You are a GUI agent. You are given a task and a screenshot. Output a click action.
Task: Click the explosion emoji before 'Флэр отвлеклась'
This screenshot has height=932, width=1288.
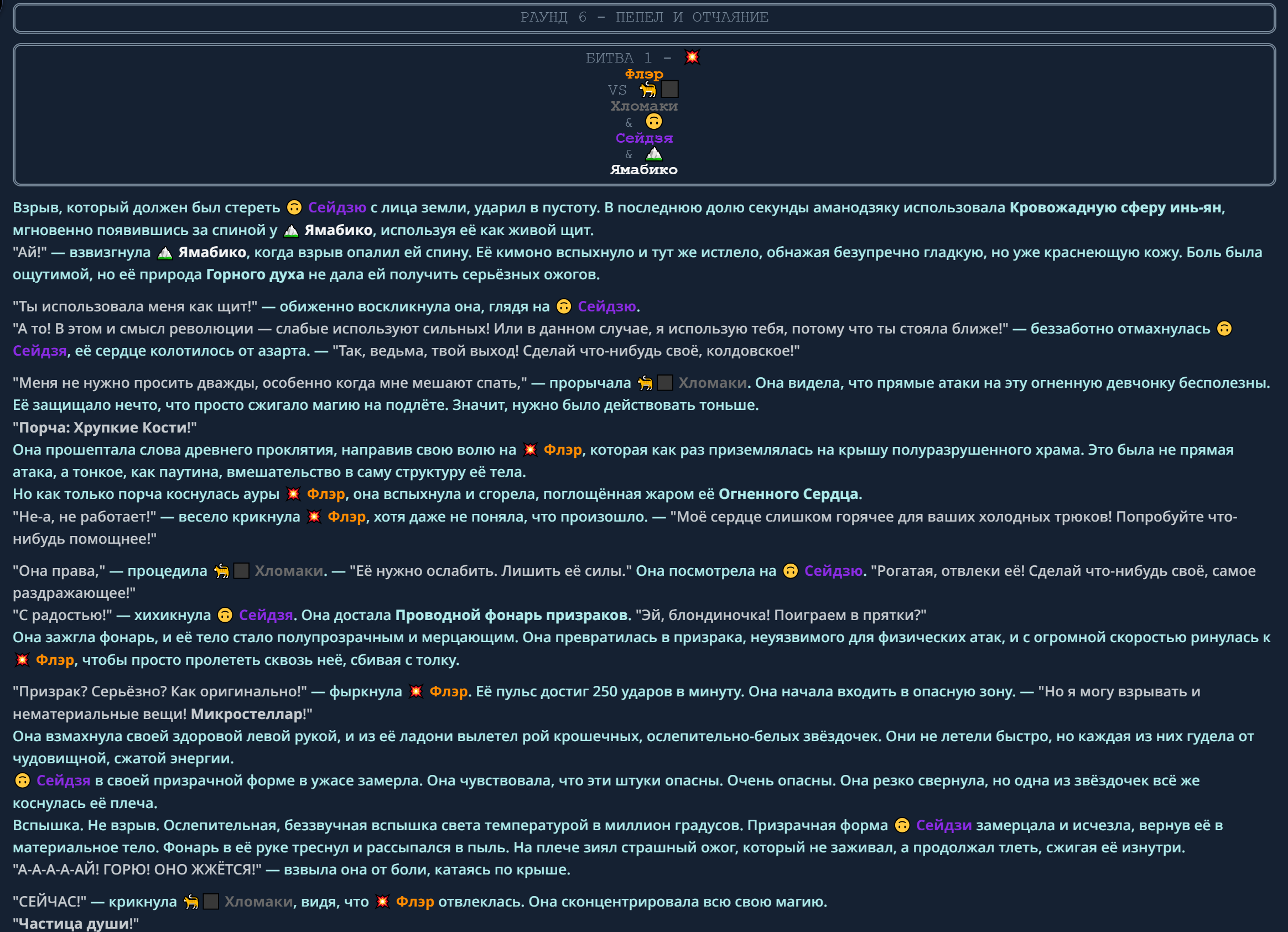382,902
